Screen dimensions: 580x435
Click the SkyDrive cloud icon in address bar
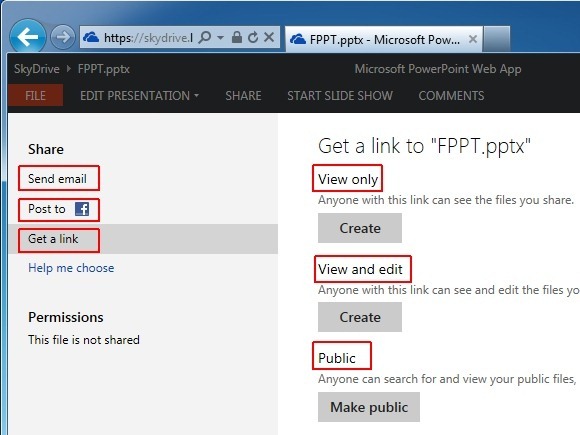(x=91, y=37)
